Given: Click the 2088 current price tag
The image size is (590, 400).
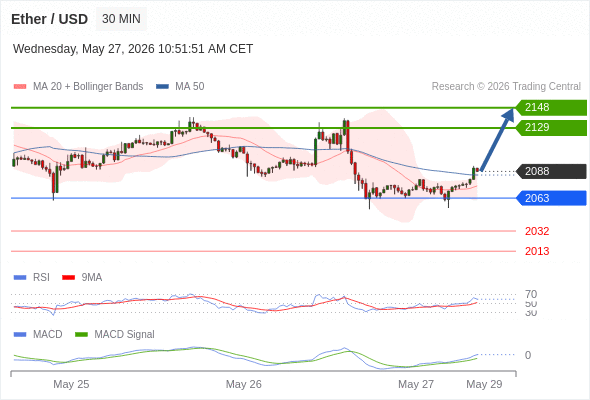Looking at the screenshot, I should click(x=551, y=171).
